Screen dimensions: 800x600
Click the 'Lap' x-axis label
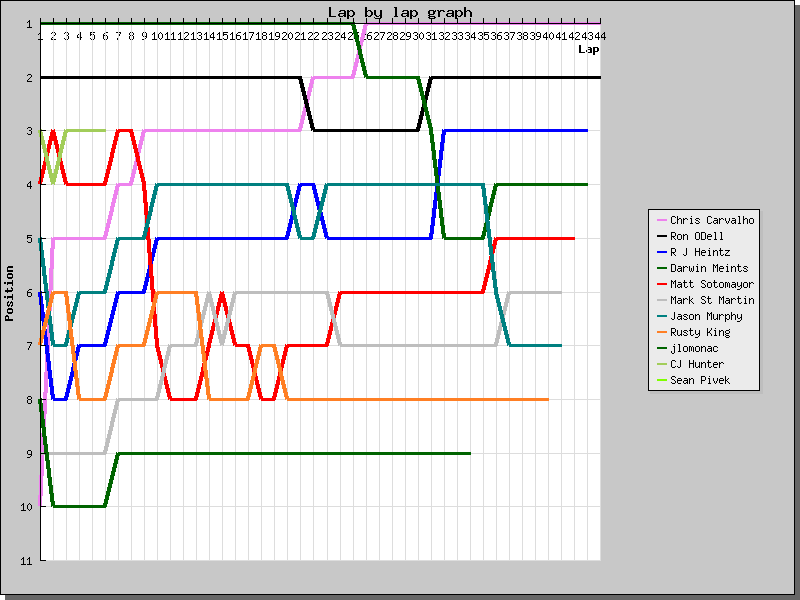588,48
